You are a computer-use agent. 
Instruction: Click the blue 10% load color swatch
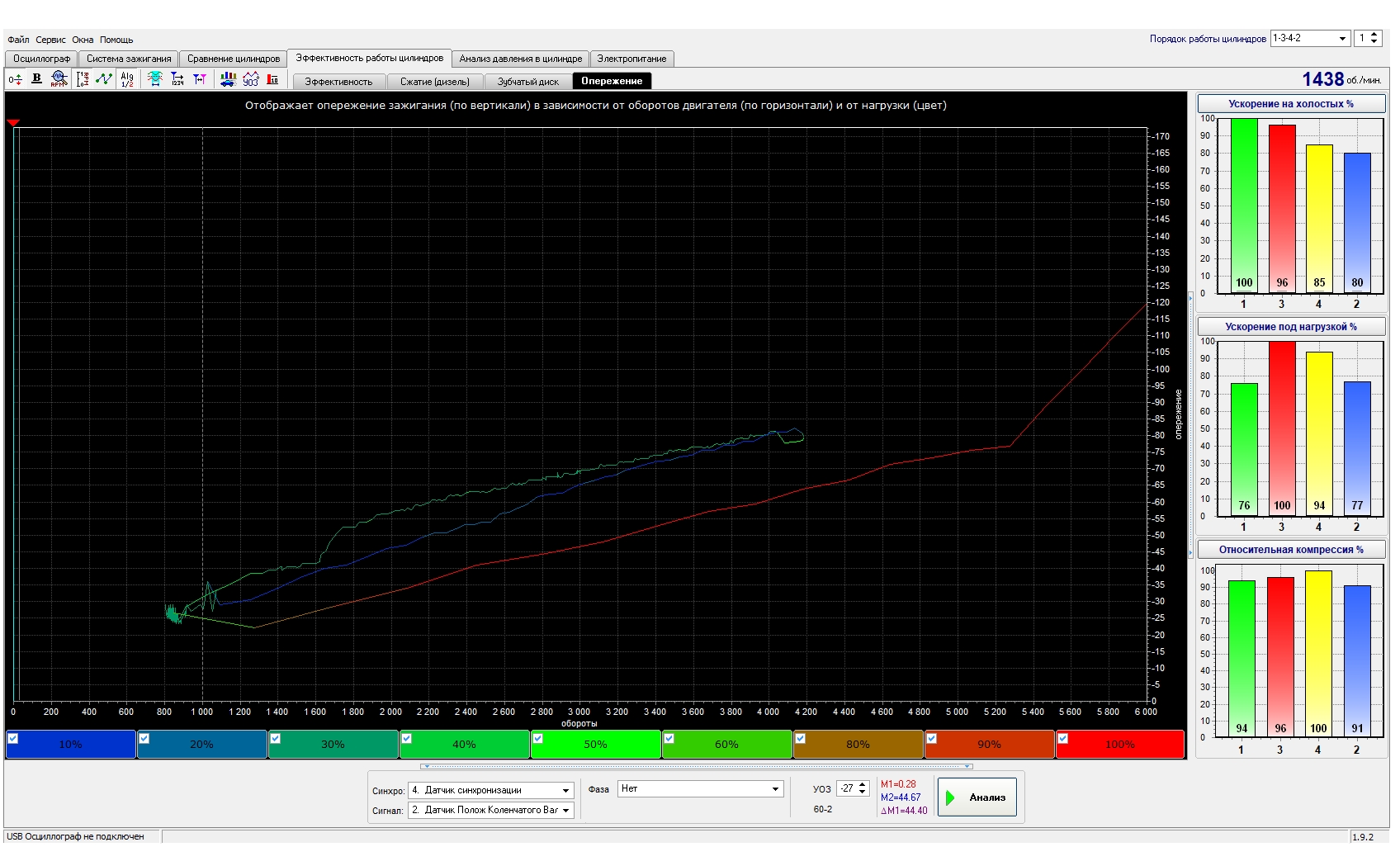tap(71, 745)
